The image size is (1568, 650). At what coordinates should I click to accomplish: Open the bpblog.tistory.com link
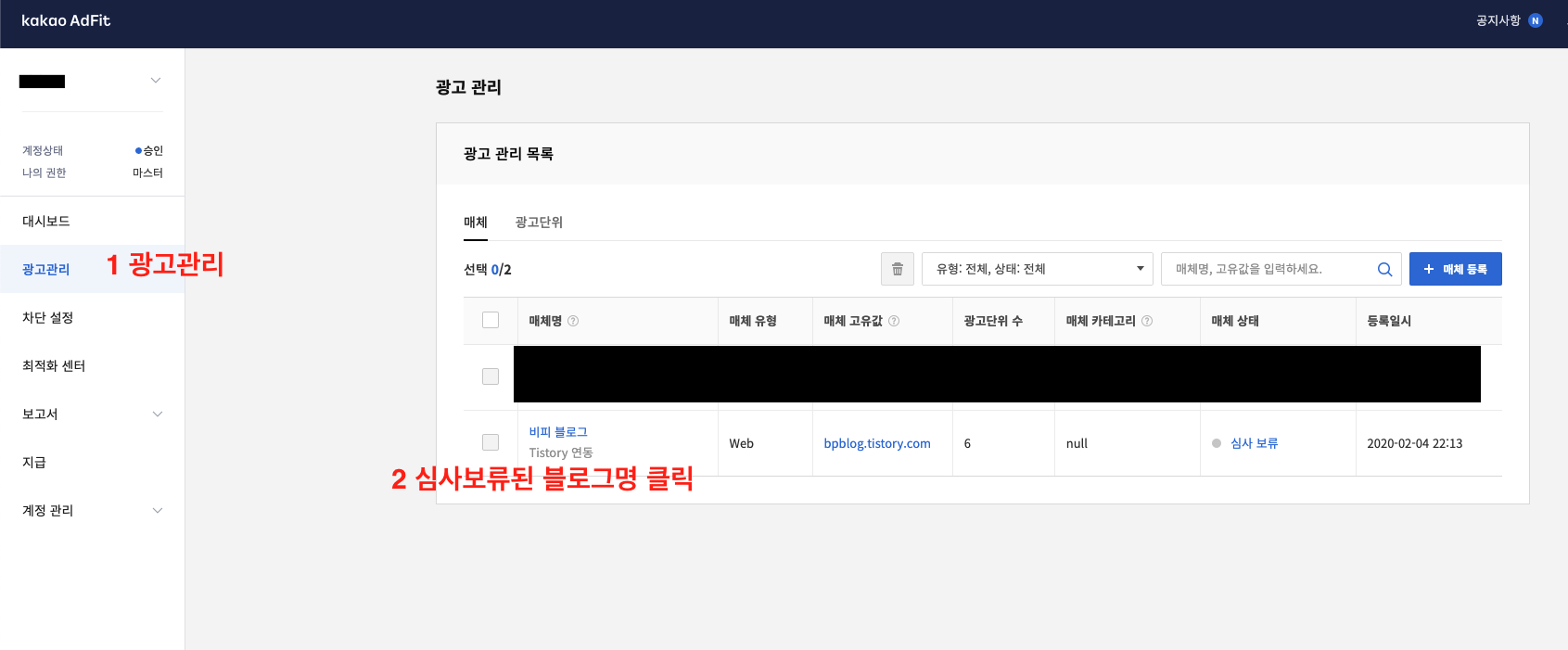(877, 443)
